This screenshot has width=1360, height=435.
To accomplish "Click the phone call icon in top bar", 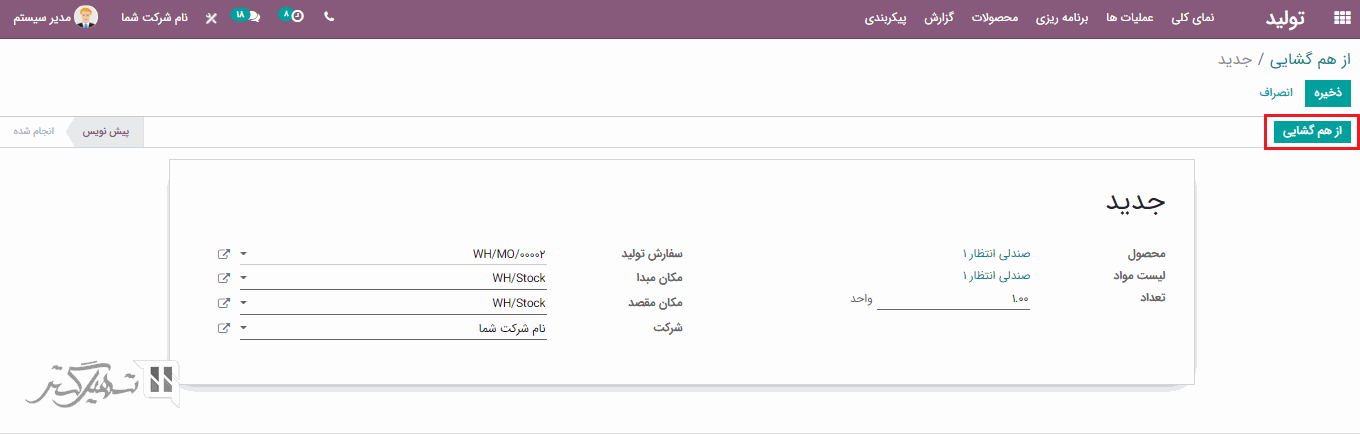I will (x=329, y=17).
